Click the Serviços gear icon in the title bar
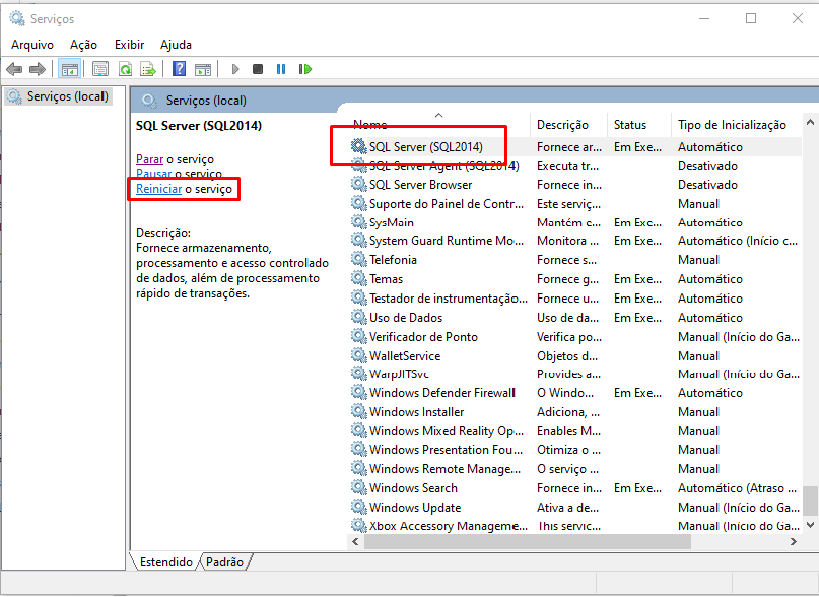819x597 pixels. (17, 18)
